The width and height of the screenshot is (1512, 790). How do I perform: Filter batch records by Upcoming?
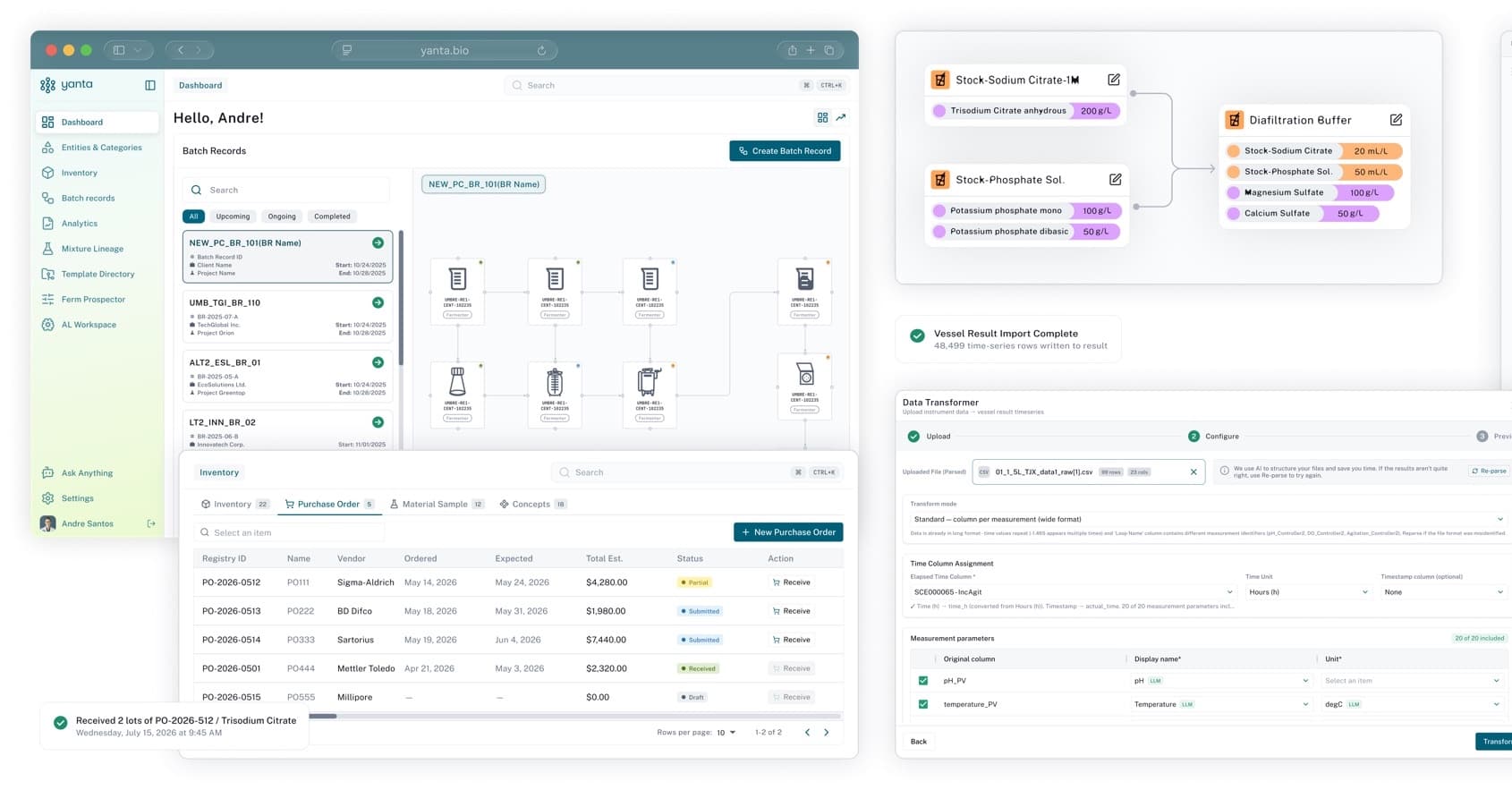[x=233, y=217]
